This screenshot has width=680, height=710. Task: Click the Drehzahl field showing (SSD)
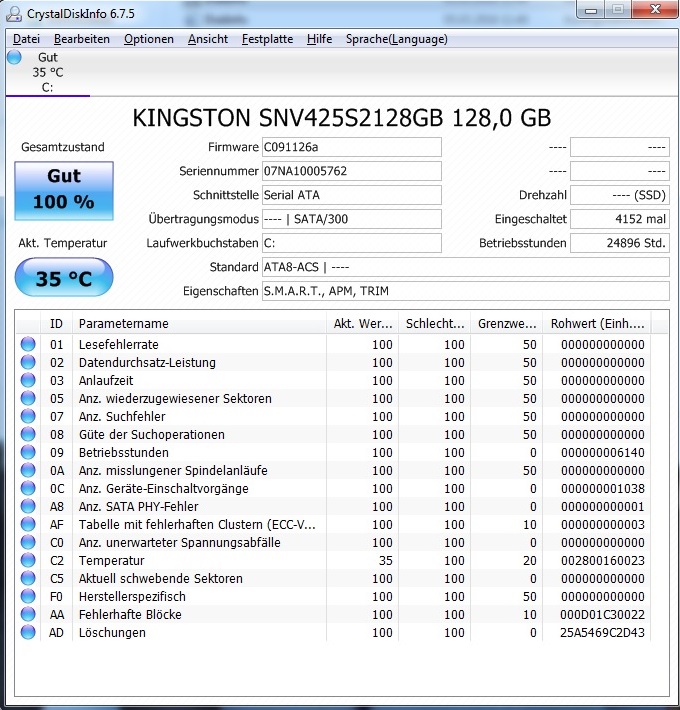pos(619,195)
